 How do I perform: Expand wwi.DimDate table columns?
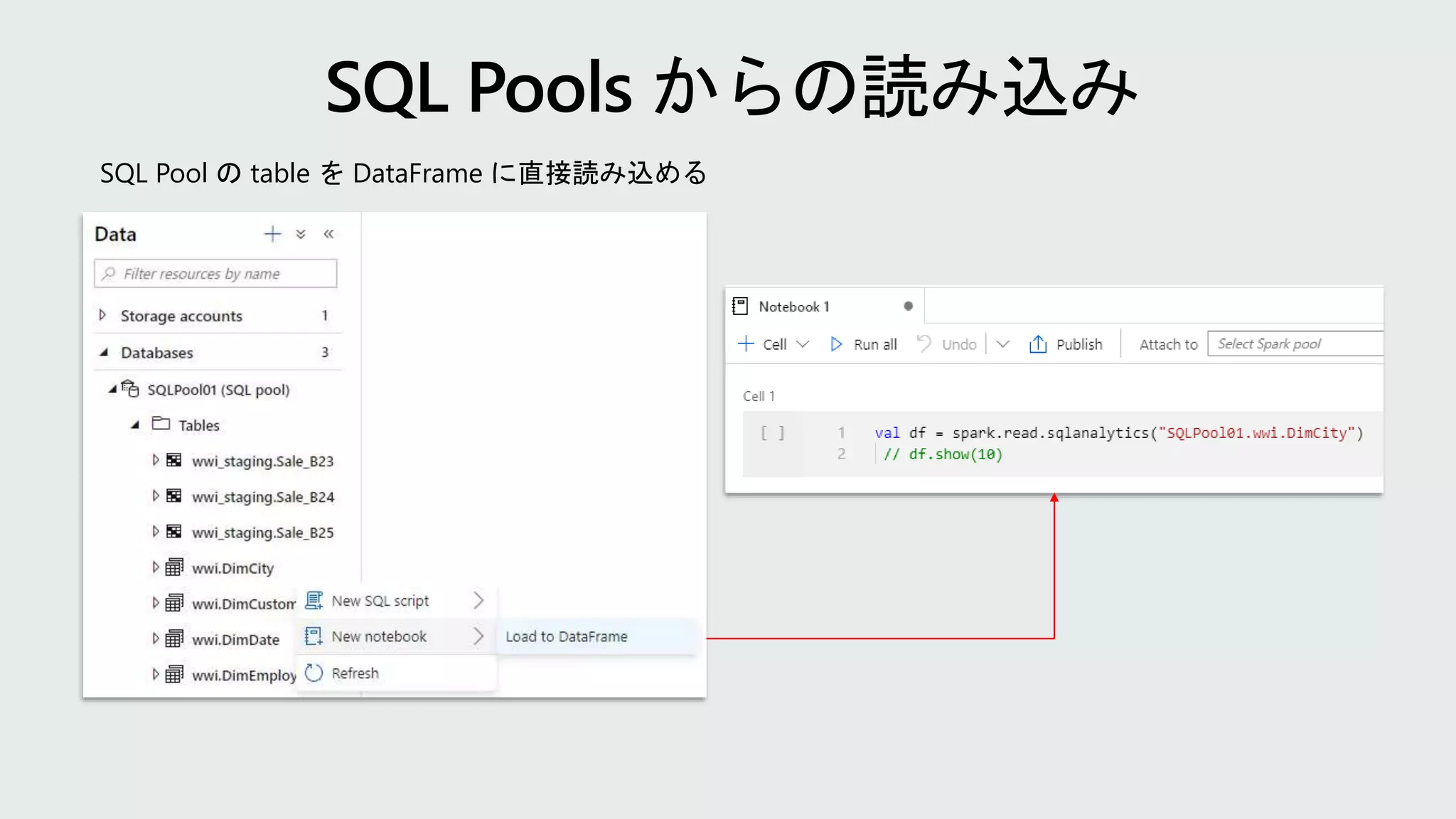coord(156,638)
